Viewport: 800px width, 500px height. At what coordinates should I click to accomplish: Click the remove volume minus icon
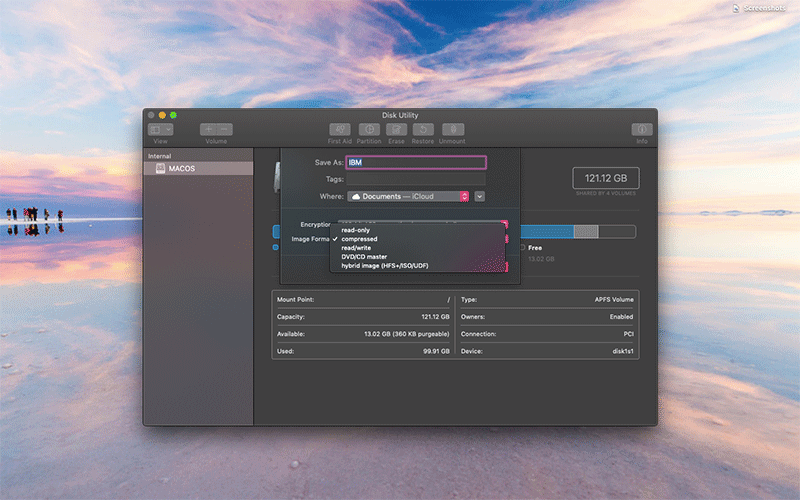coord(225,129)
